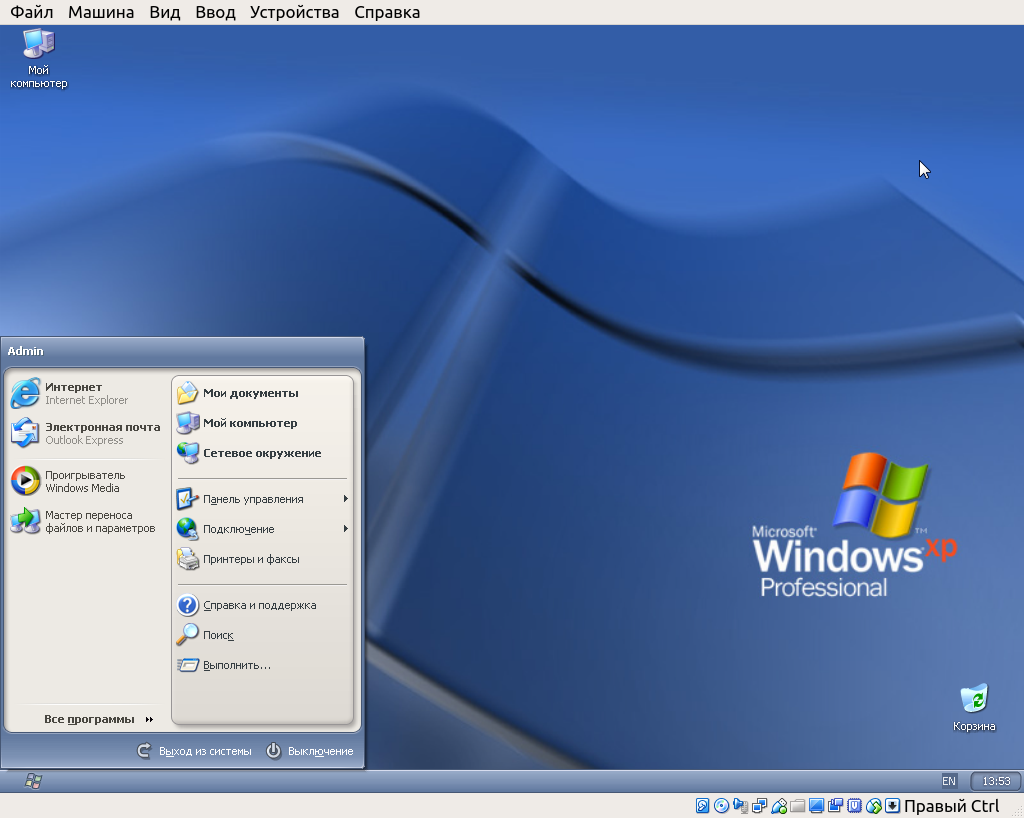Click the EN language indicator in the taskbar

tap(949, 781)
